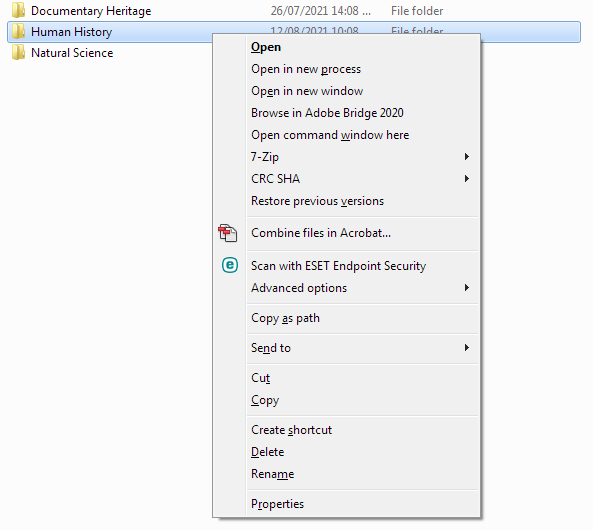
Task: Expand the Send to submenu arrow
Action: (467, 348)
